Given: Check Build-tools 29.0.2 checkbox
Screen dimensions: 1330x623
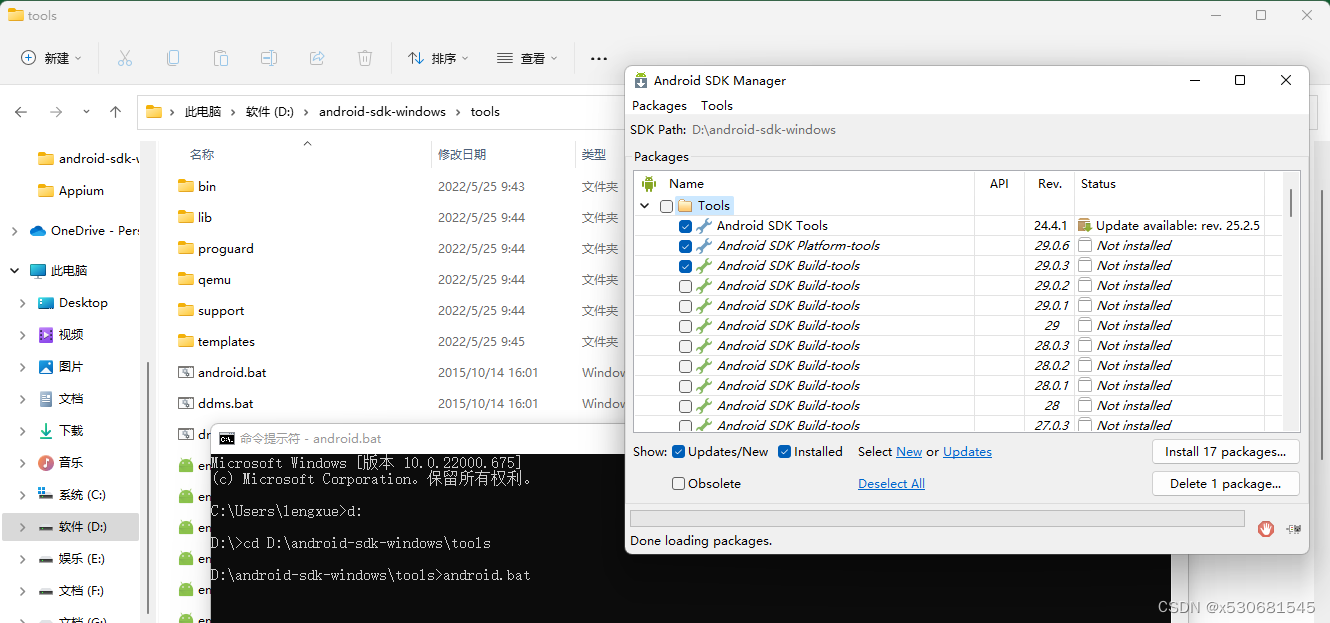Looking at the screenshot, I should tap(685, 286).
